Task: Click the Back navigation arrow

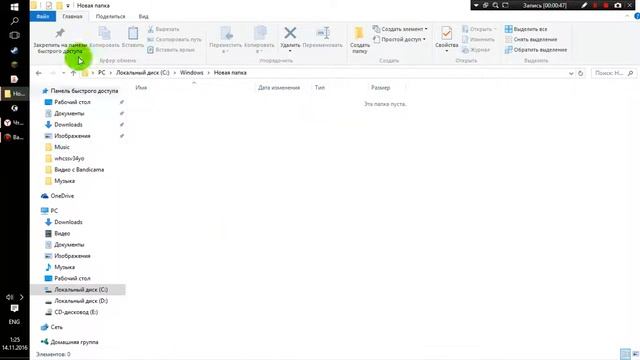Action: coord(39,73)
